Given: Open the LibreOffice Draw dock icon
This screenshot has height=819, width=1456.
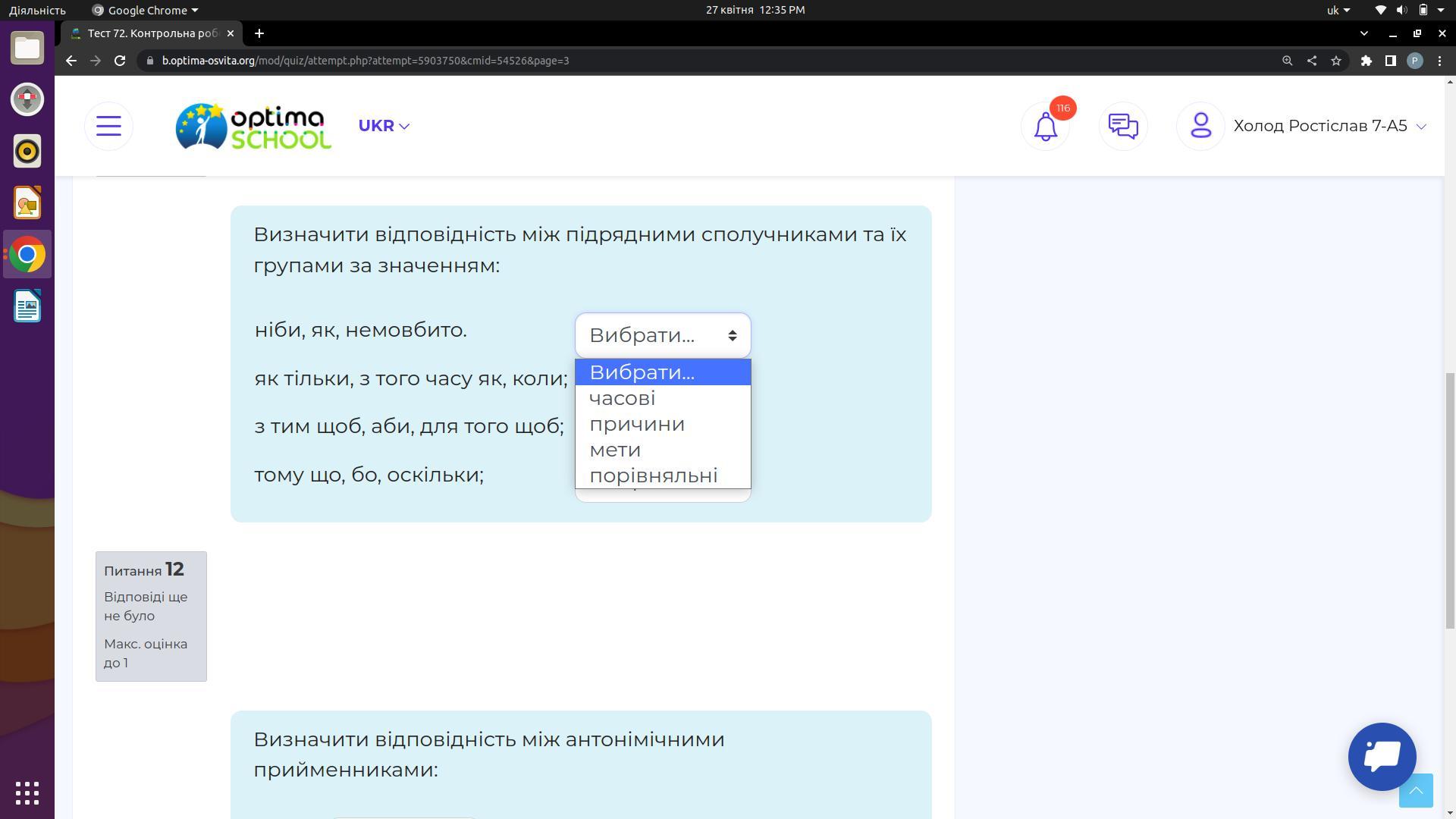Looking at the screenshot, I should [27, 203].
